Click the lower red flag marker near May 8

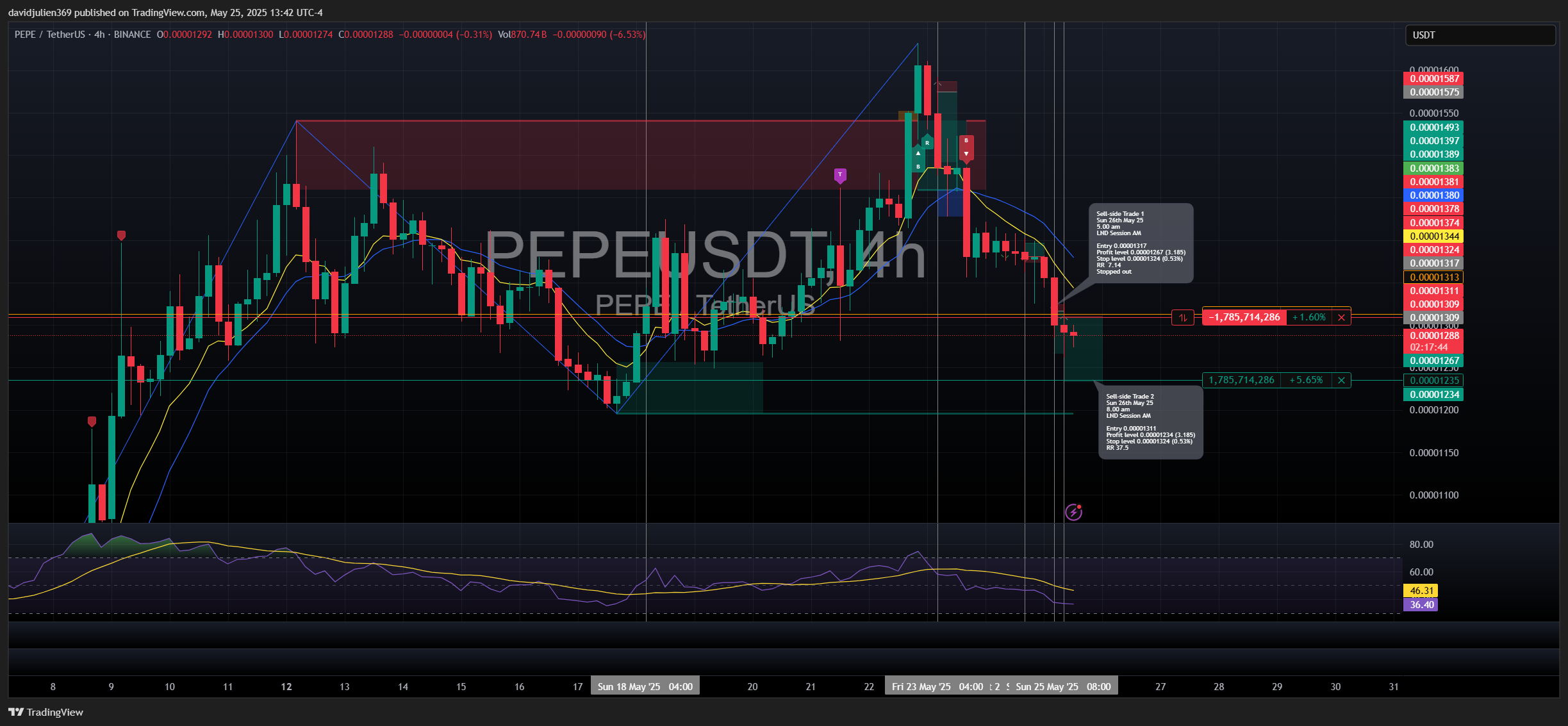coord(92,422)
